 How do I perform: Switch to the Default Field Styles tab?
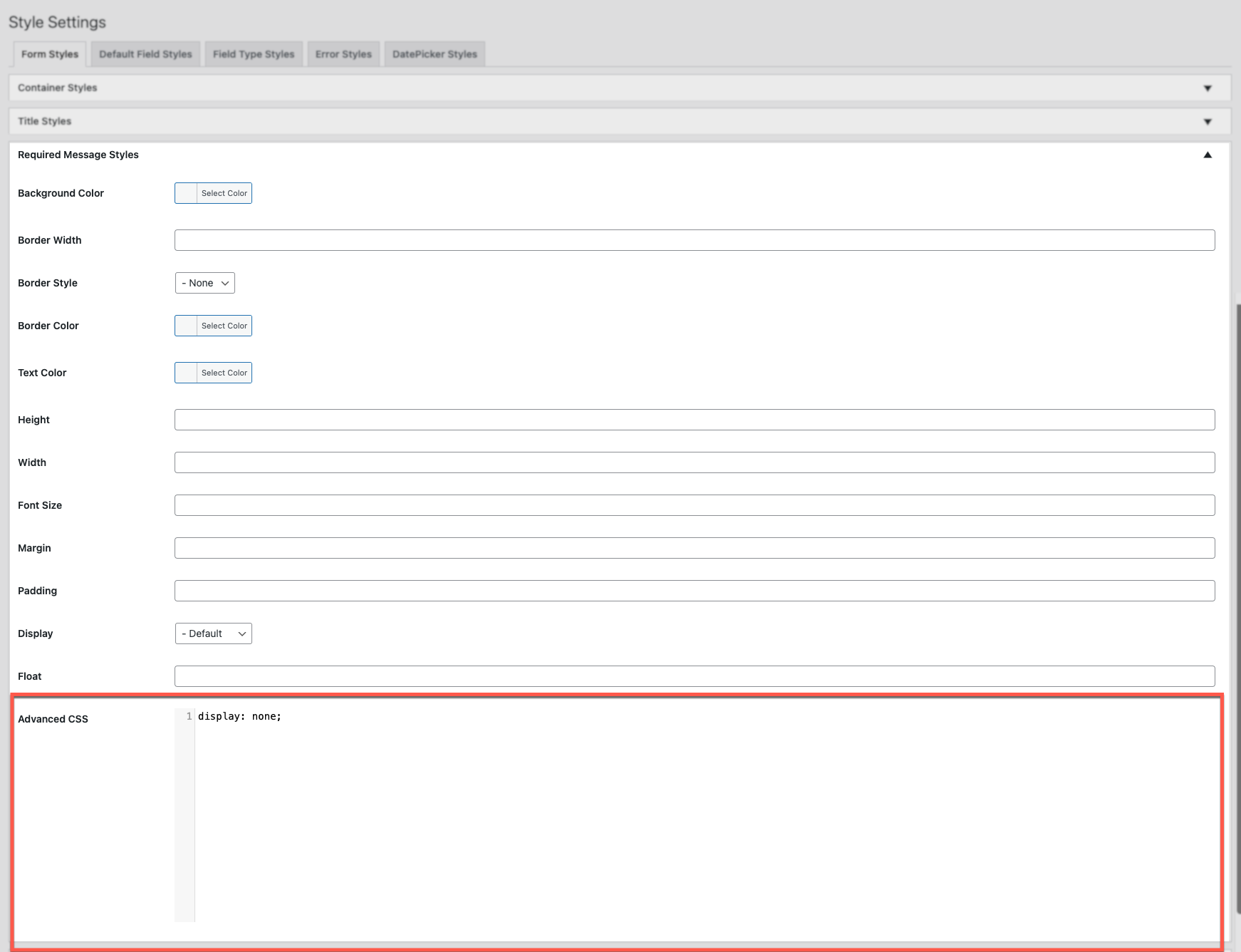(x=145, y=54)
